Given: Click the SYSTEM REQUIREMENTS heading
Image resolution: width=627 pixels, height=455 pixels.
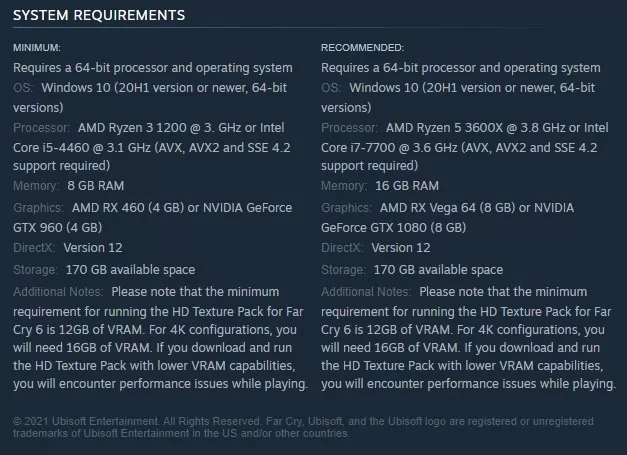Looking at the screenshot, I should pyautogui.click(x=99, y=15).
